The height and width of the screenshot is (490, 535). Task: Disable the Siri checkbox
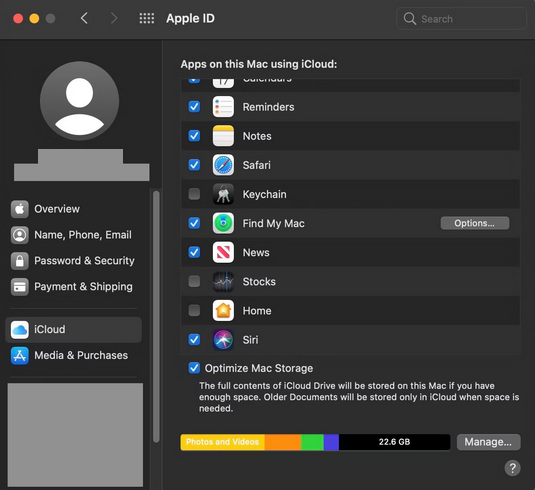click(194, 340)
